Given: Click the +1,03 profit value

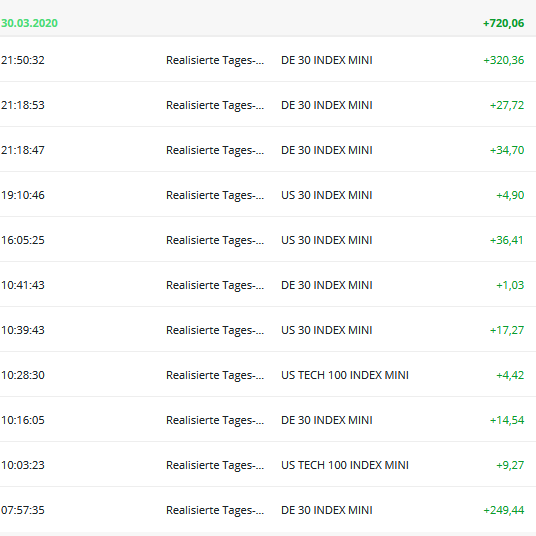Looking at the screenshot, I should [510, 285].
